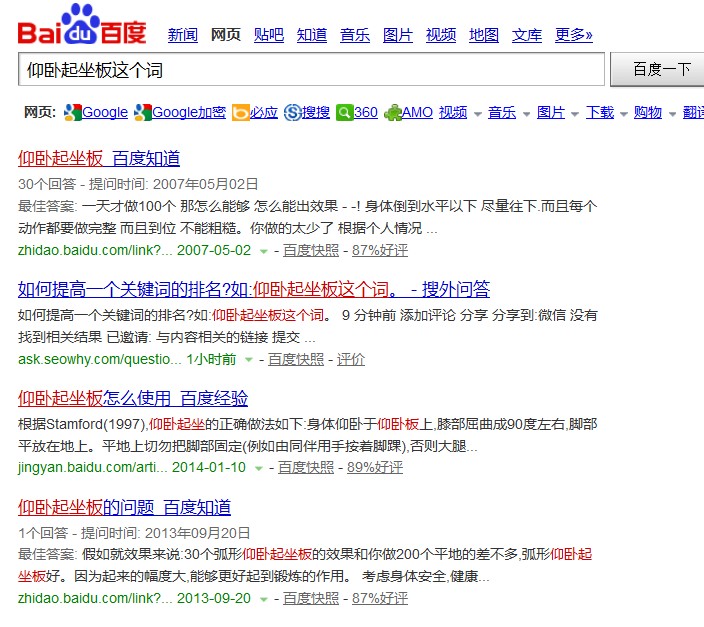The height and width of the screenshot is (627, 704).
Task: Click the Google search engine icon
Action: click(72, 113)
